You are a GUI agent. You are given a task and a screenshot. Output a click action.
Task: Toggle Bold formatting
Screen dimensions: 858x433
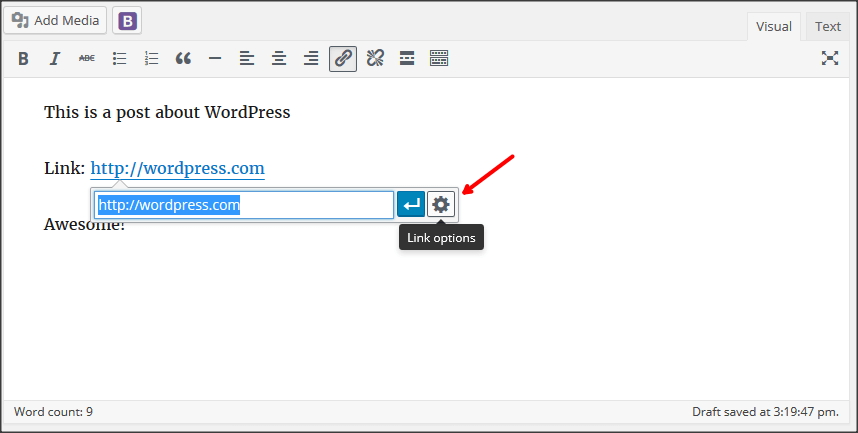[x=23, y=59]
